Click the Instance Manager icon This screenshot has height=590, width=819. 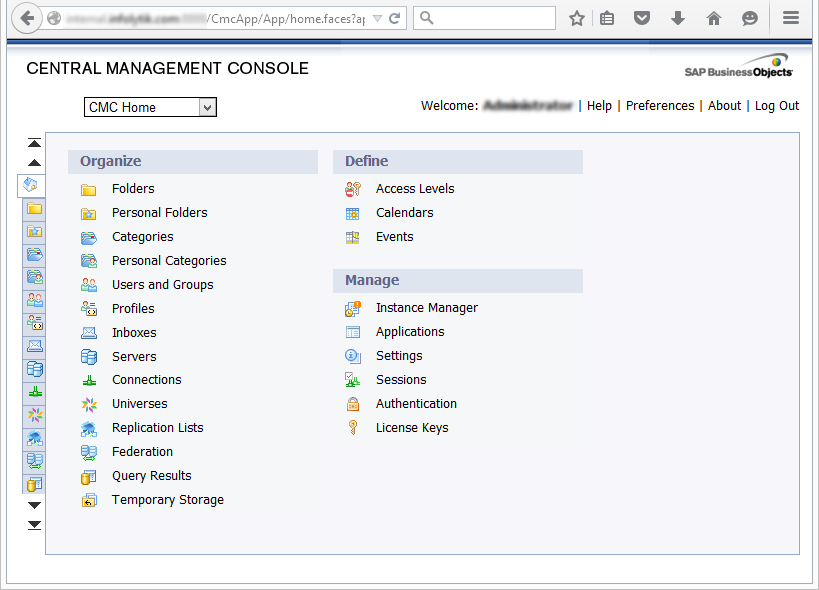[352, 308]
